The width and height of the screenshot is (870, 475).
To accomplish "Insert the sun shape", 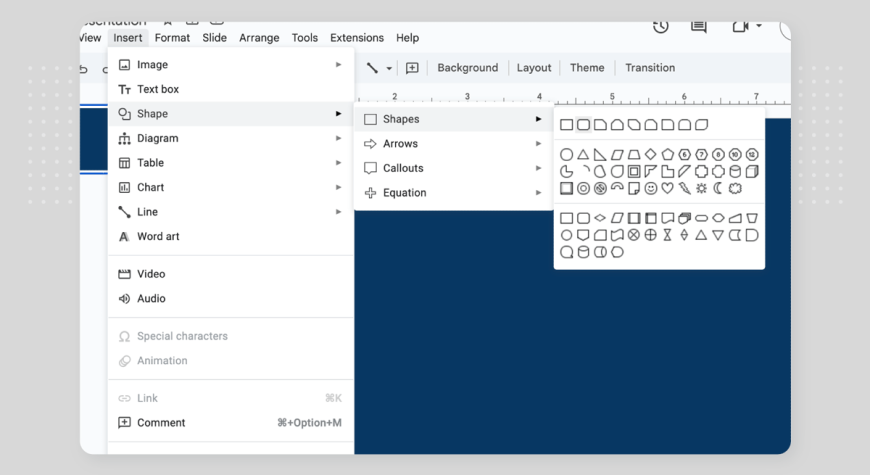I will (x=701, y=189).
